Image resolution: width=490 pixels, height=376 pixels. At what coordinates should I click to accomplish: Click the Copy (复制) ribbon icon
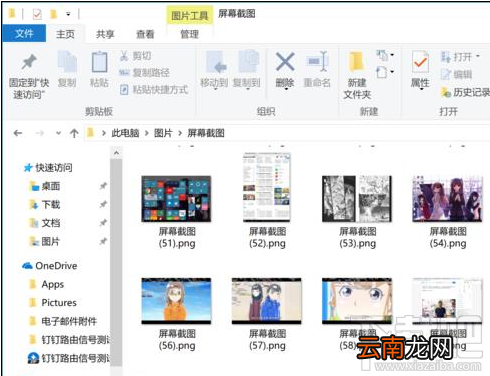[x=67, y=62]
